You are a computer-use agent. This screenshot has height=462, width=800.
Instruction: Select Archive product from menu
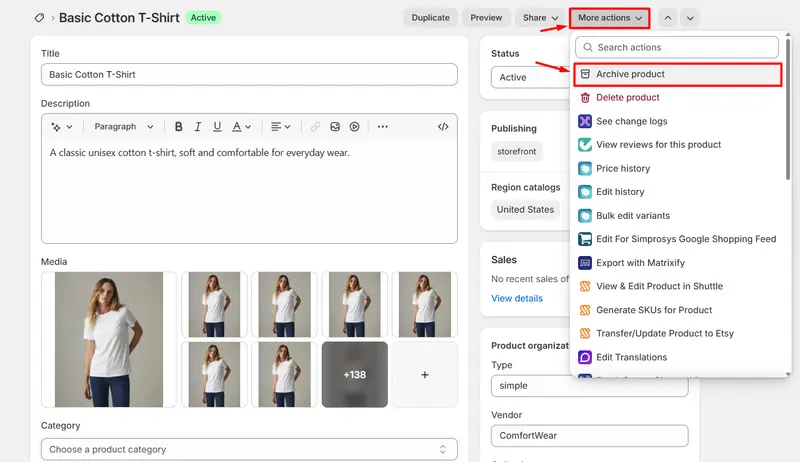tap(678, 74)
